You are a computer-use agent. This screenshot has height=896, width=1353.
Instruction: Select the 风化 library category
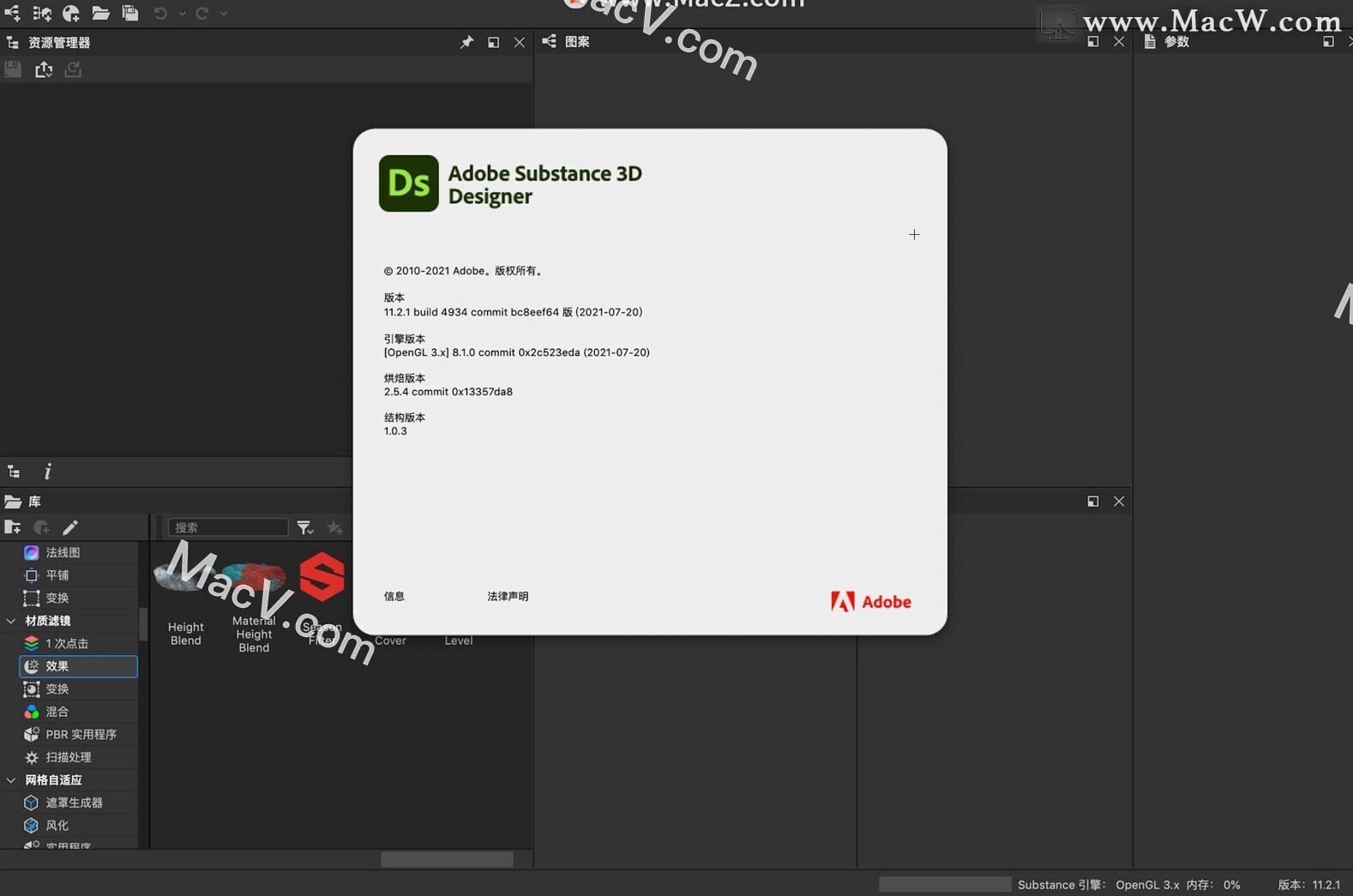pos(78,825)
